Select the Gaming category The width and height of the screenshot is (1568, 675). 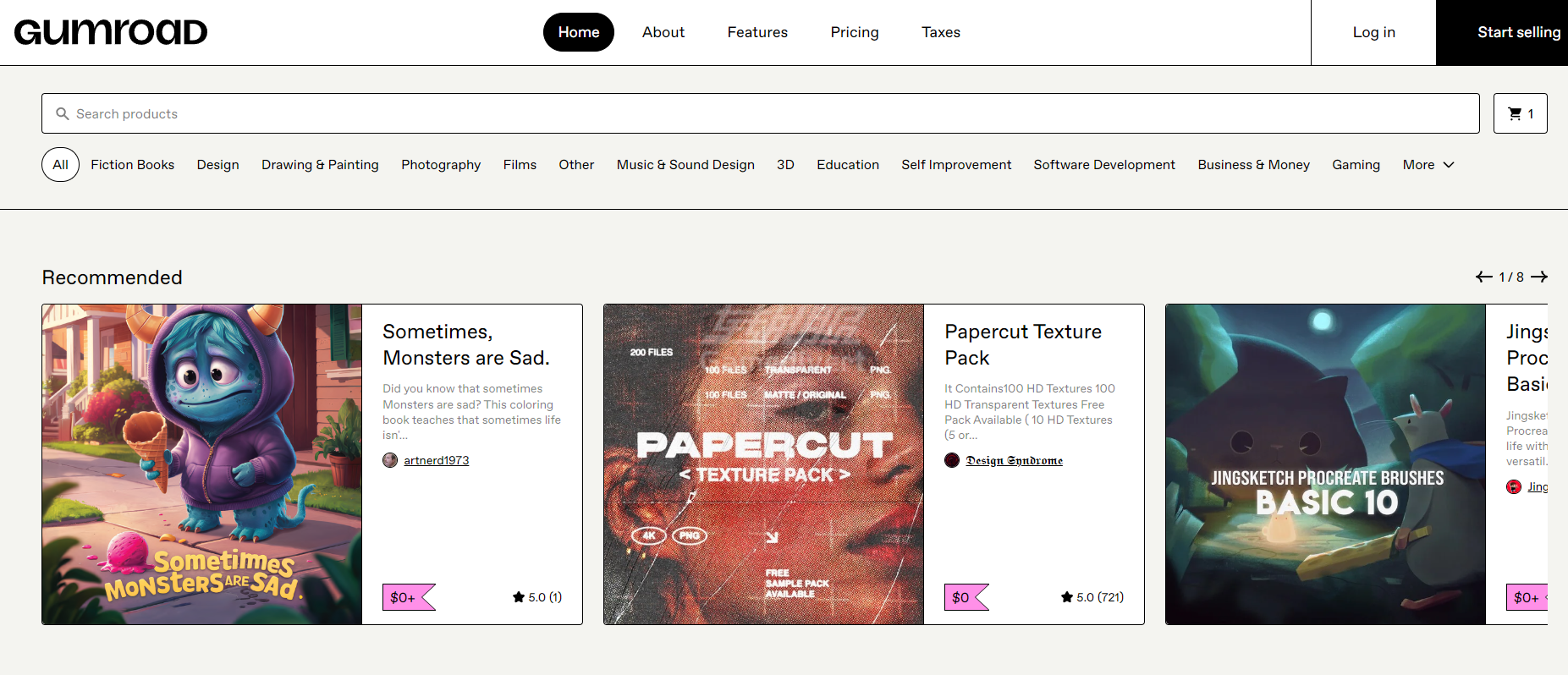1356,165
